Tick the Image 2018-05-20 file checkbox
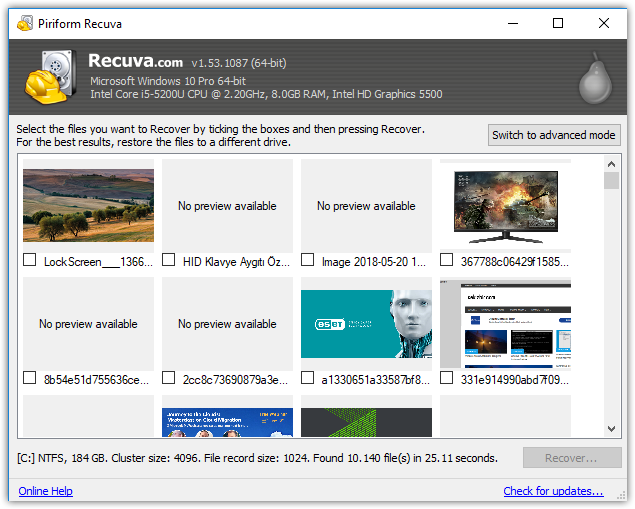This screenshot has width=635, height=509. point(307,260)
